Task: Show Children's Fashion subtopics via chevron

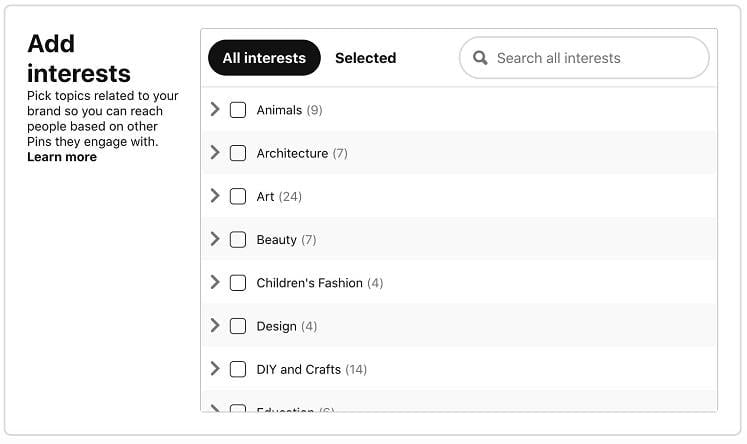Action: coord(215,283)
